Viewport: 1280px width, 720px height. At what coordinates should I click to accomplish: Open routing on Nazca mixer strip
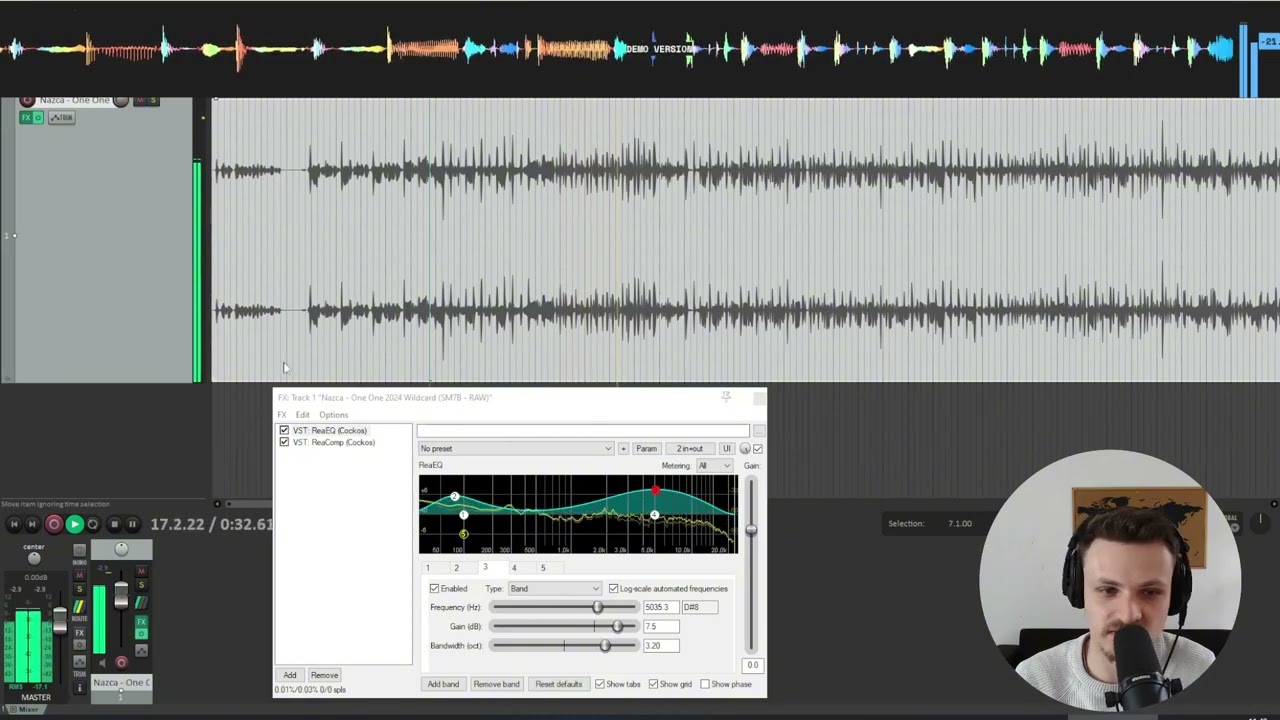[141, 603]
